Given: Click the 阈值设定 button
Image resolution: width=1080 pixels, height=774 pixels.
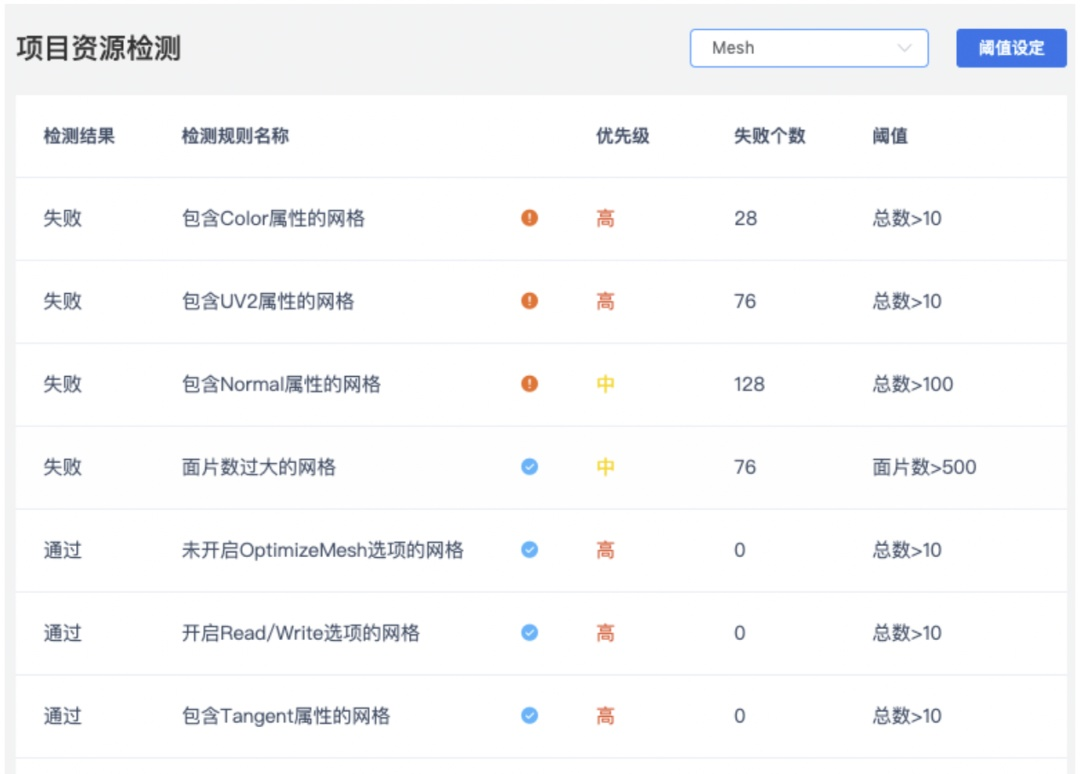Looking at the screenshot, I should (x=1011, y=48).
